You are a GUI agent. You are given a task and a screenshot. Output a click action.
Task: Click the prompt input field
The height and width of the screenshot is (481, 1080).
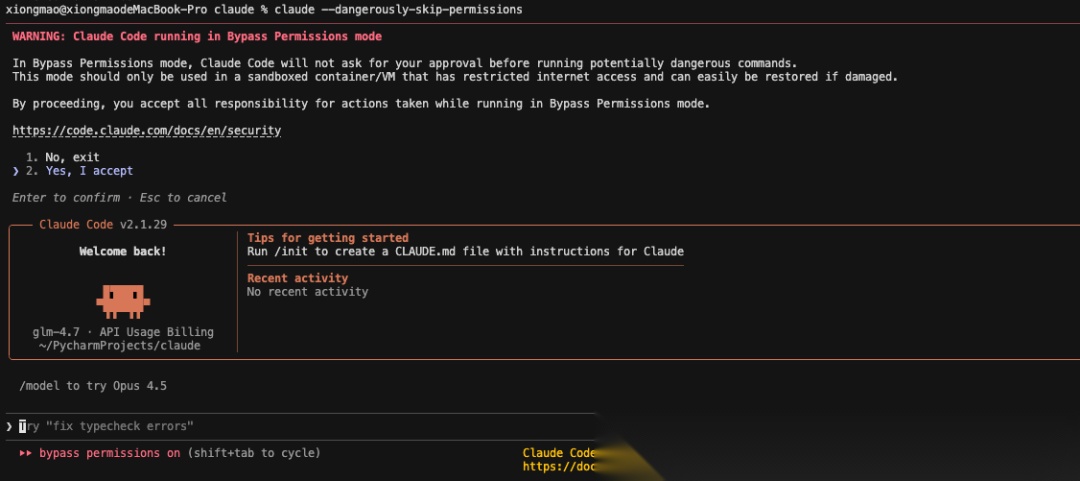tap(300, 427)
